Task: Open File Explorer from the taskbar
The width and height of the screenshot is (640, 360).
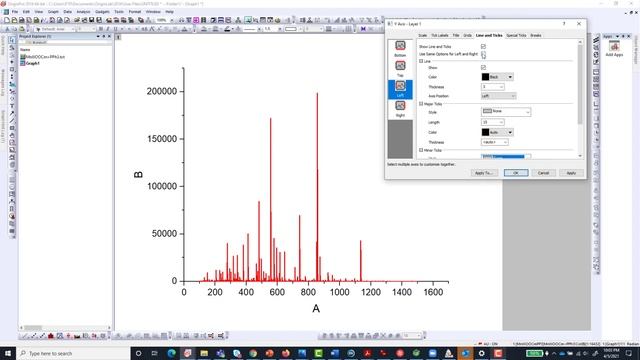Action: [x=204, y=353]
